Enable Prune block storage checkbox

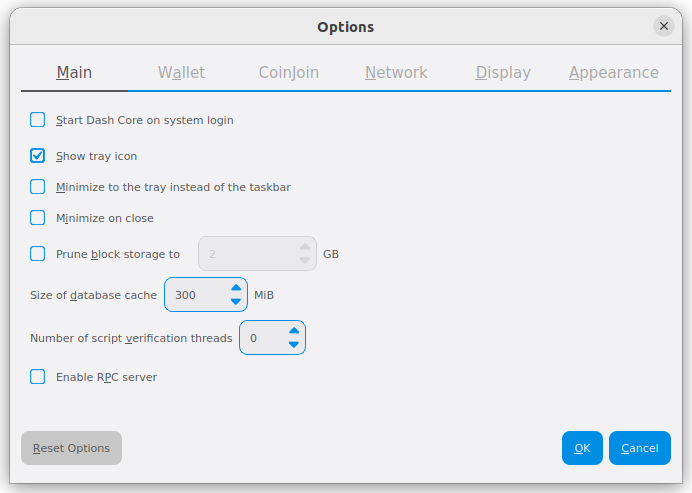click(38, 254)
